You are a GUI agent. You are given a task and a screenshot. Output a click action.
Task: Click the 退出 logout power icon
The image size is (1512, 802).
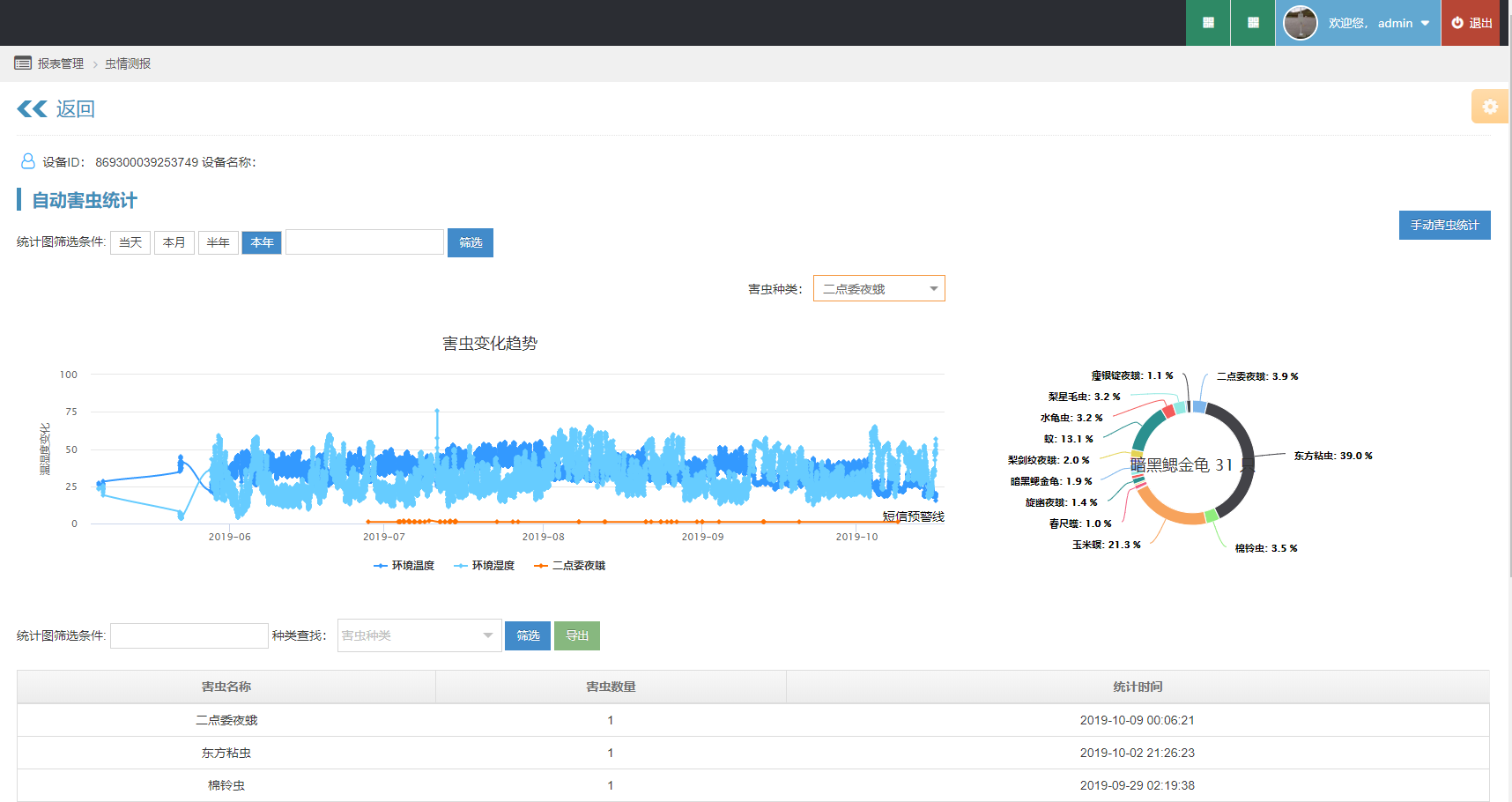point(1457,23)
